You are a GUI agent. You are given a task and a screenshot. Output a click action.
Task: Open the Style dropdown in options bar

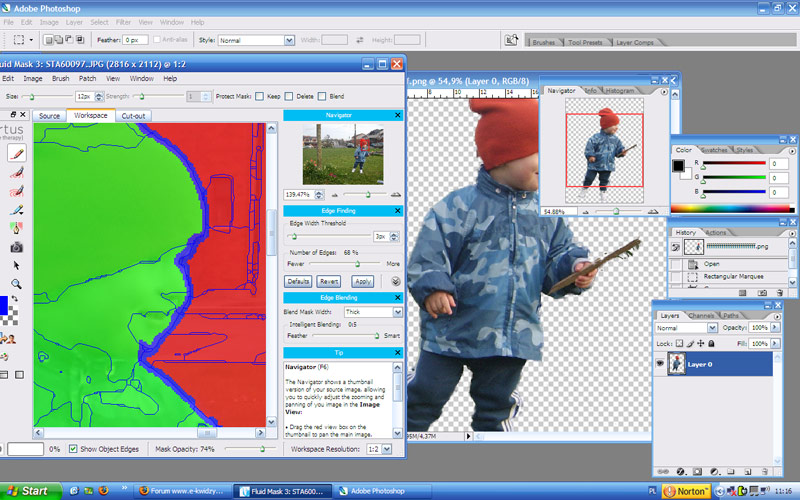(256, 40)
